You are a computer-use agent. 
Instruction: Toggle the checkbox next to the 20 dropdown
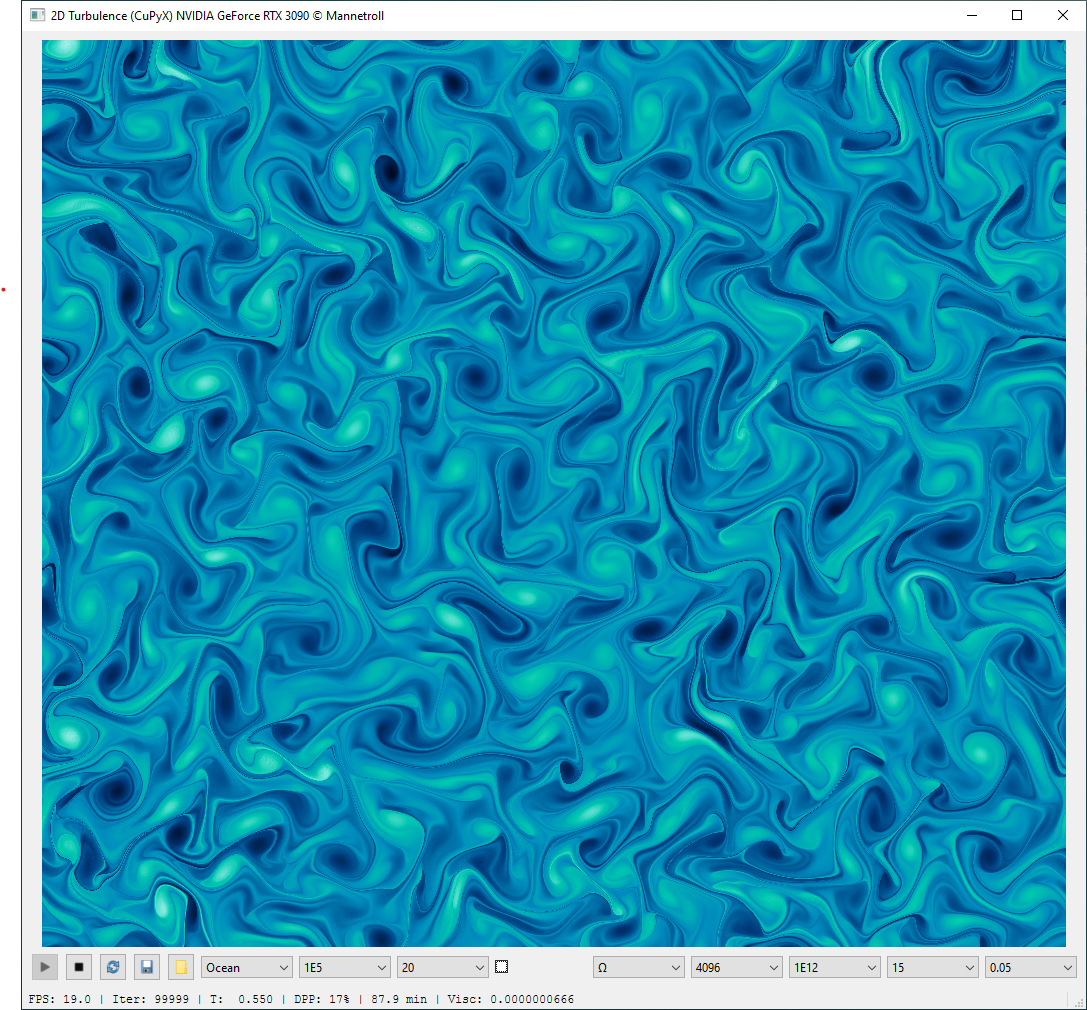pyautogui.click(x=502, y=967)
